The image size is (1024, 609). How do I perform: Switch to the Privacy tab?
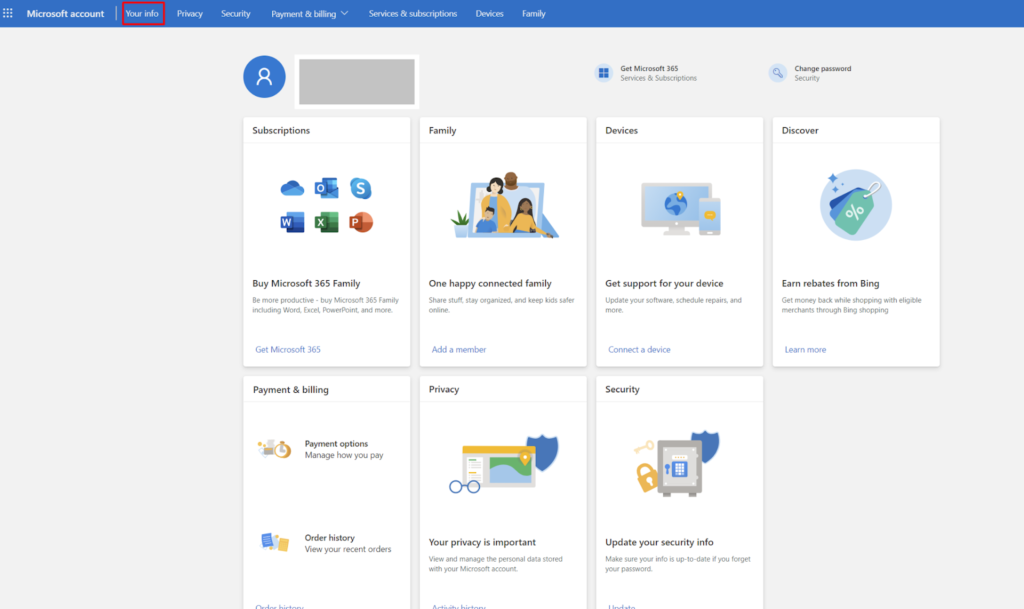(x=190, y=14)
